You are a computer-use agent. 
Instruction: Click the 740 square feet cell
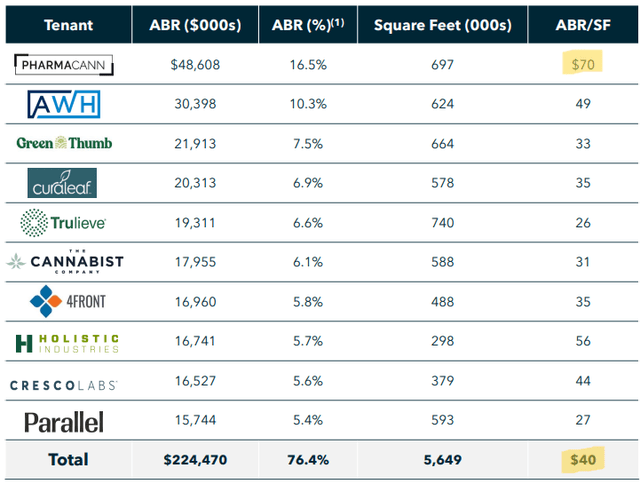(x=442, y=223)
